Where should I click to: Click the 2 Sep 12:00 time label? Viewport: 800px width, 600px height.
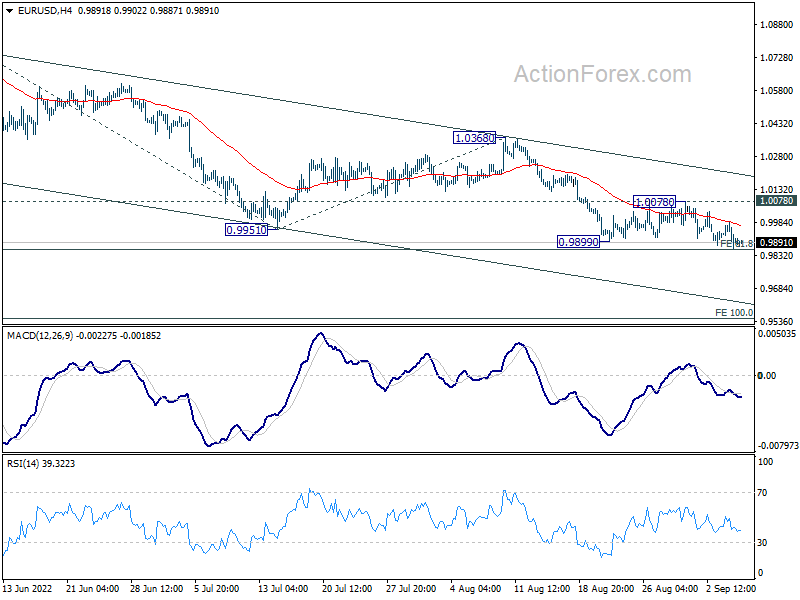(x=731, y=589)
